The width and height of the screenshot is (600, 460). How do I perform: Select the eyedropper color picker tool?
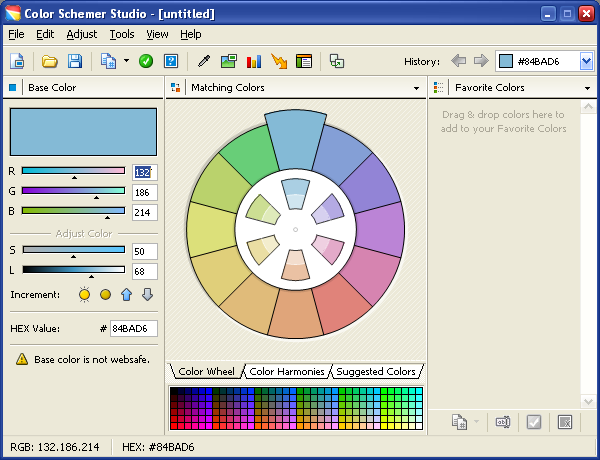point(203,61)
